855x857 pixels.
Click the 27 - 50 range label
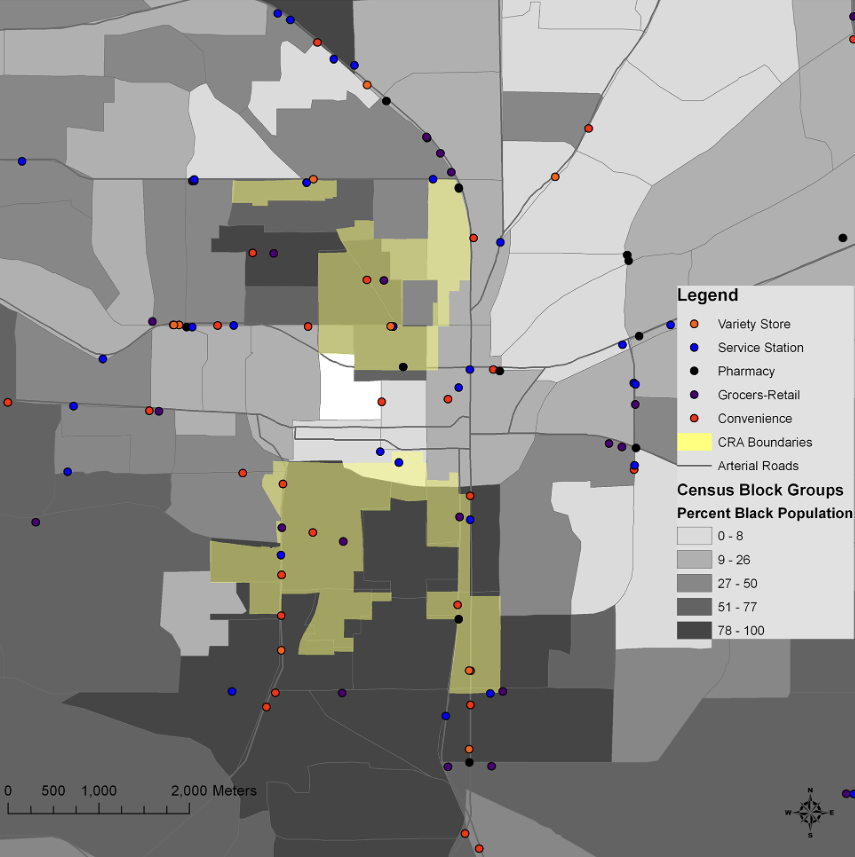tap(737, 583)
